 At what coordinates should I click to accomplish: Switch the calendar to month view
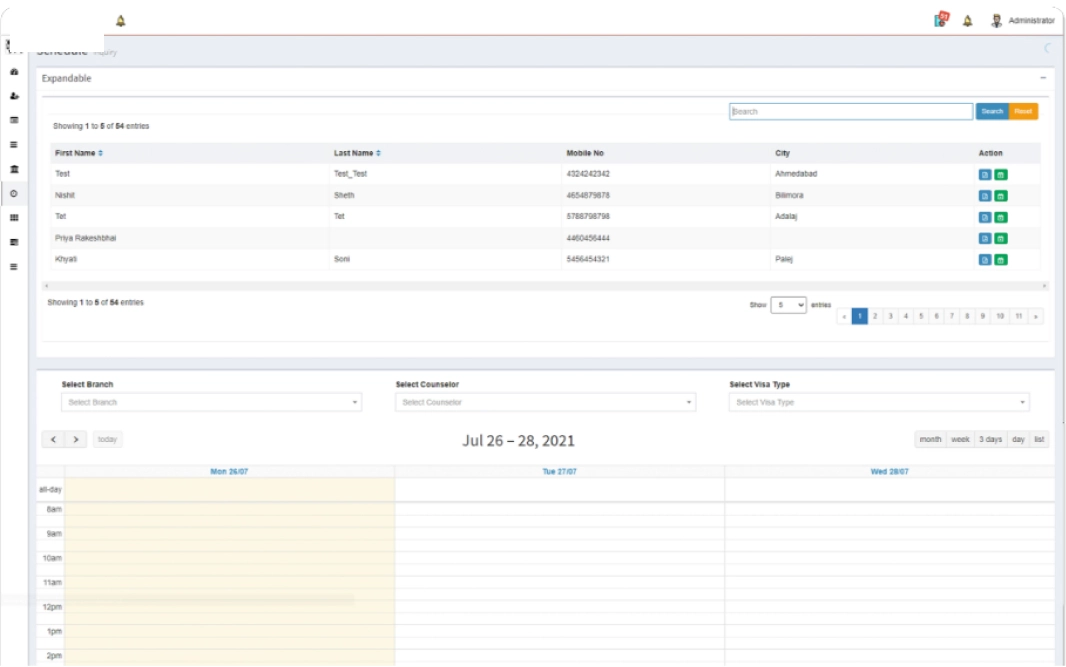[930, 440]
